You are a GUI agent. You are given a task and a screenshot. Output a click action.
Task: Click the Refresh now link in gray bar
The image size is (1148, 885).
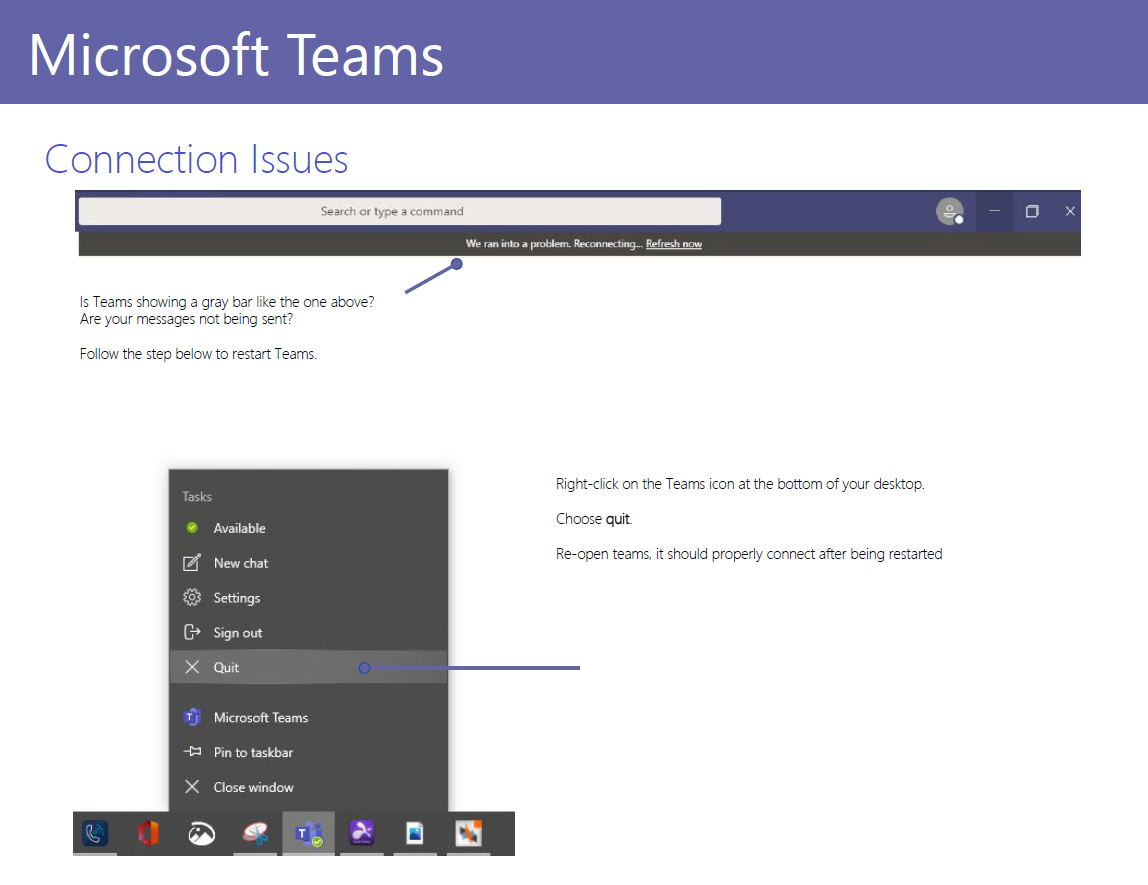[674, 244]
